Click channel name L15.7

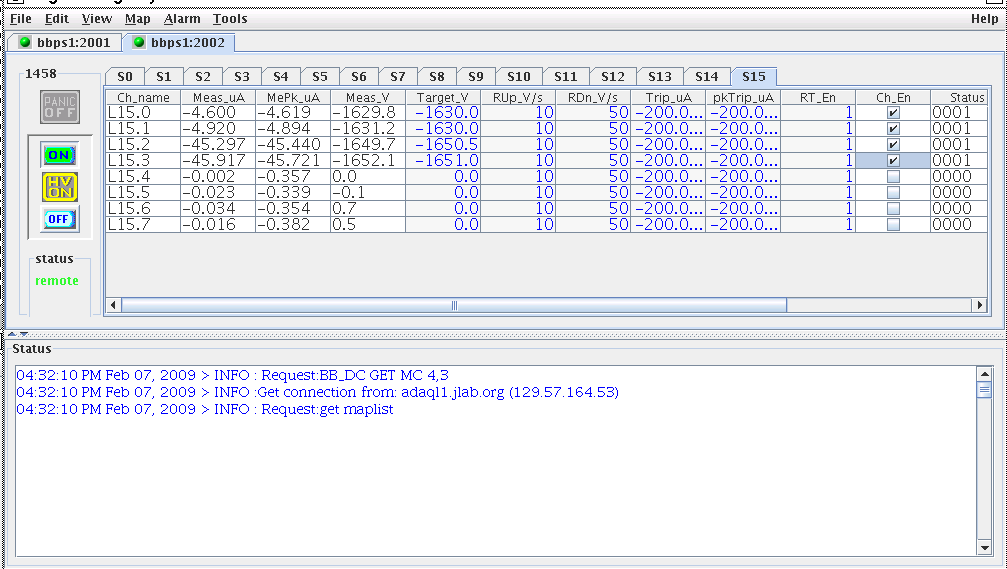pyautogui.click(x=143, y=225)
